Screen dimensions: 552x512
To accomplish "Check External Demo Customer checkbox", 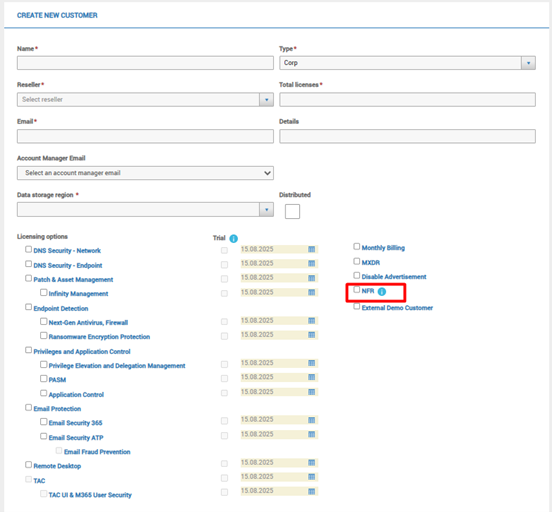I will 357,306.
